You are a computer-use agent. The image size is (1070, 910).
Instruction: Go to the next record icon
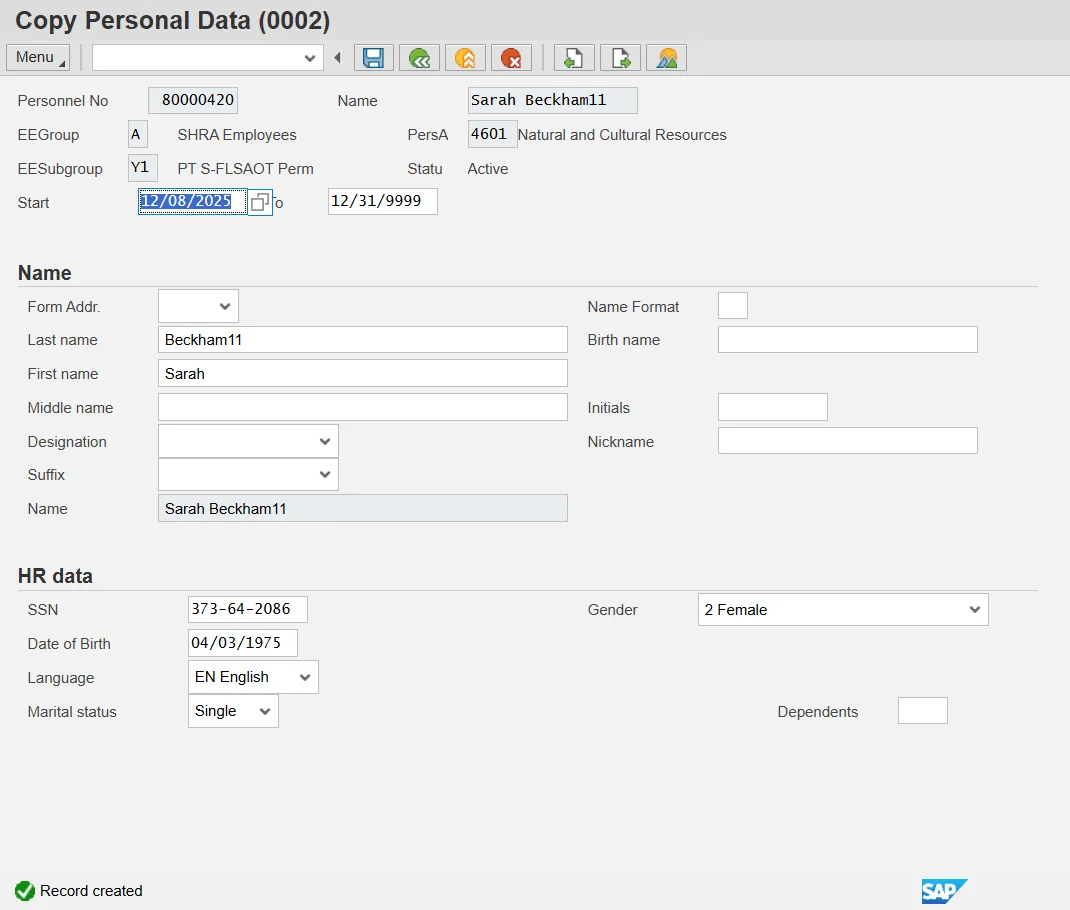click(620, 58)
